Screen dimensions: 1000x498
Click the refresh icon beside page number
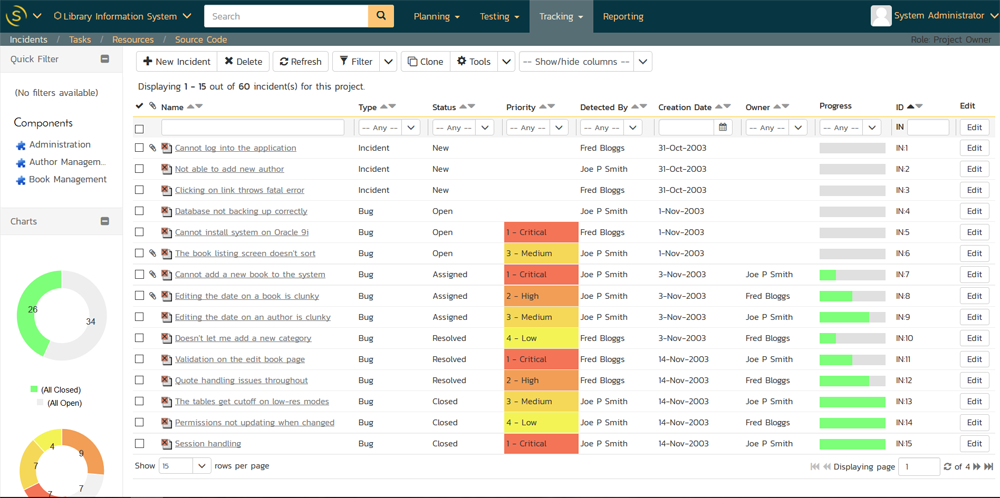947,467
